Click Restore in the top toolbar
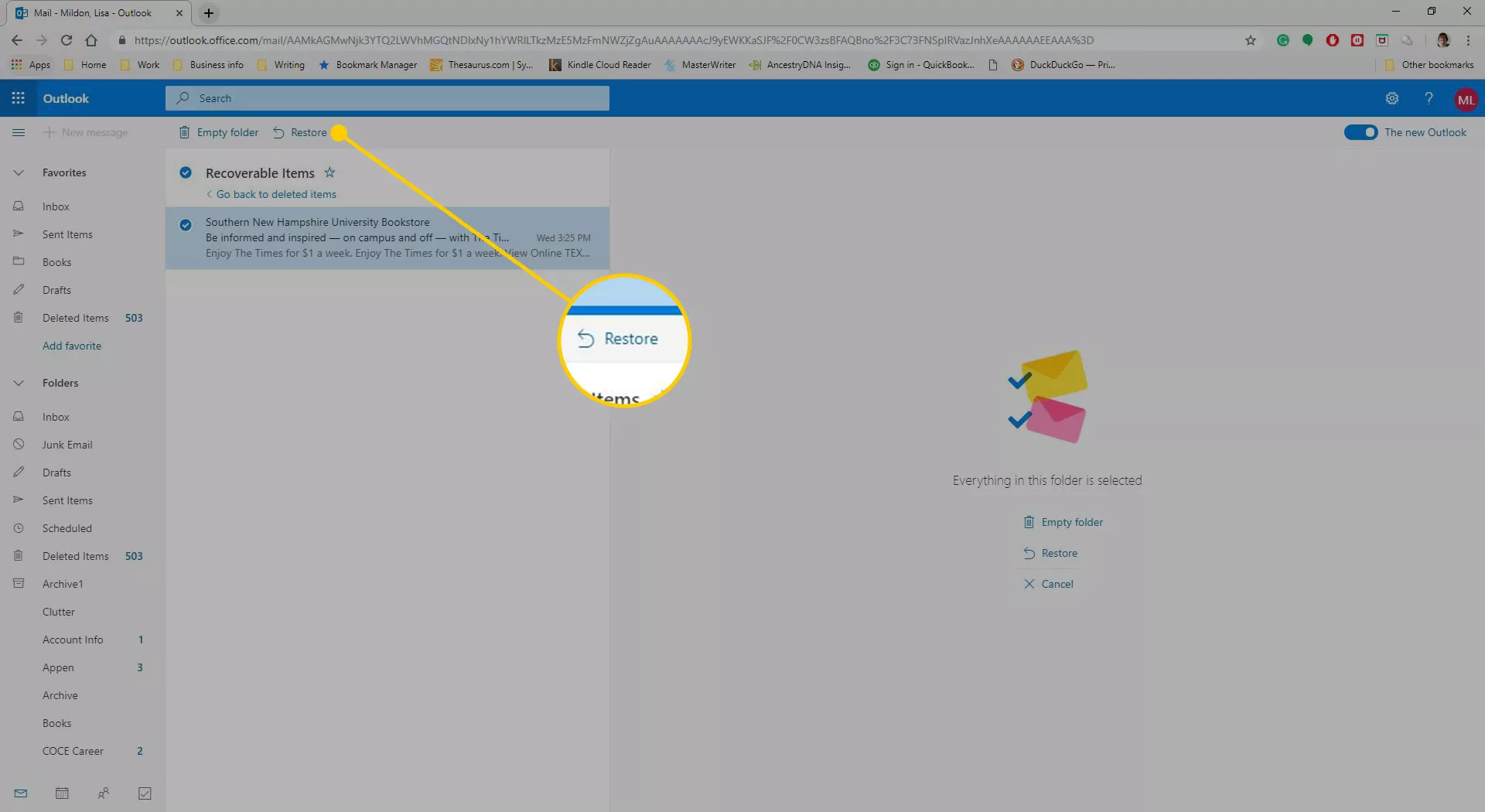 point(300,132)
